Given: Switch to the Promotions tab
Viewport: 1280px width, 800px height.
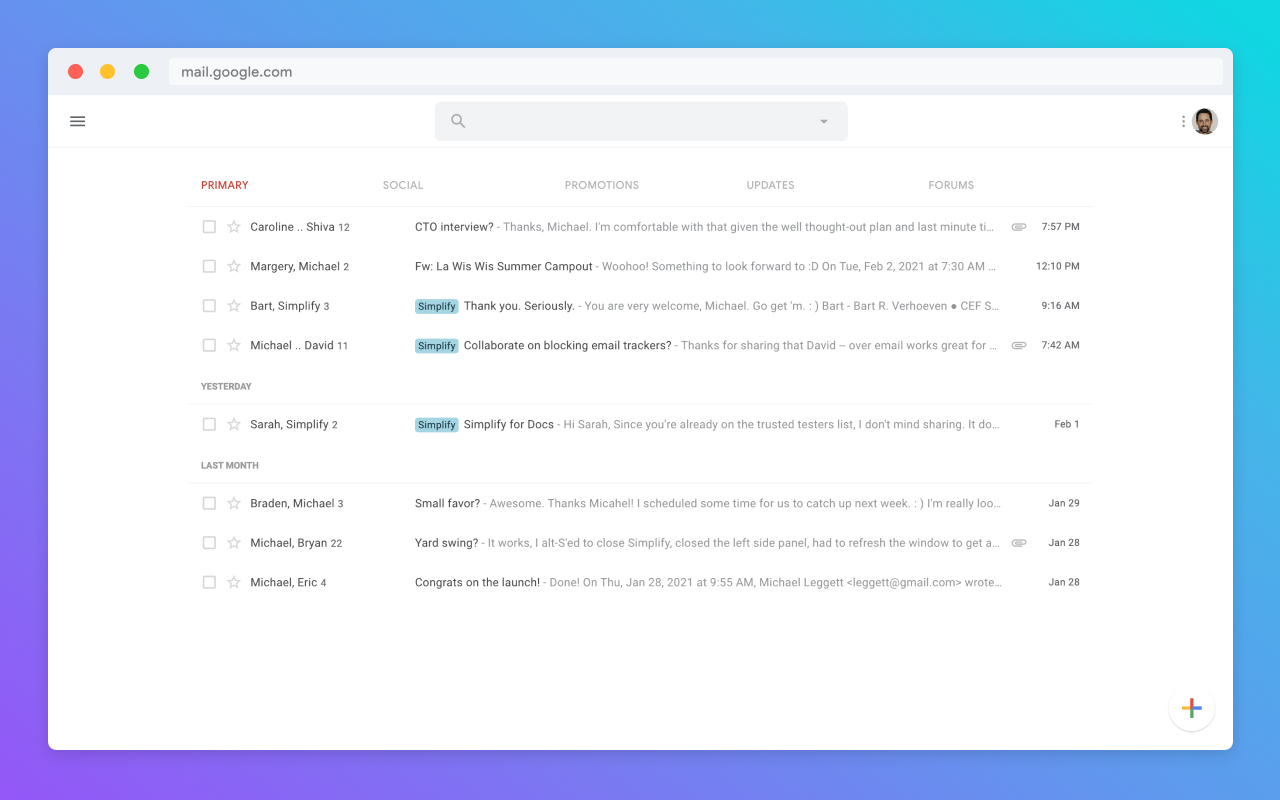Looking at the screenshot, I should [x=601, y=185].
